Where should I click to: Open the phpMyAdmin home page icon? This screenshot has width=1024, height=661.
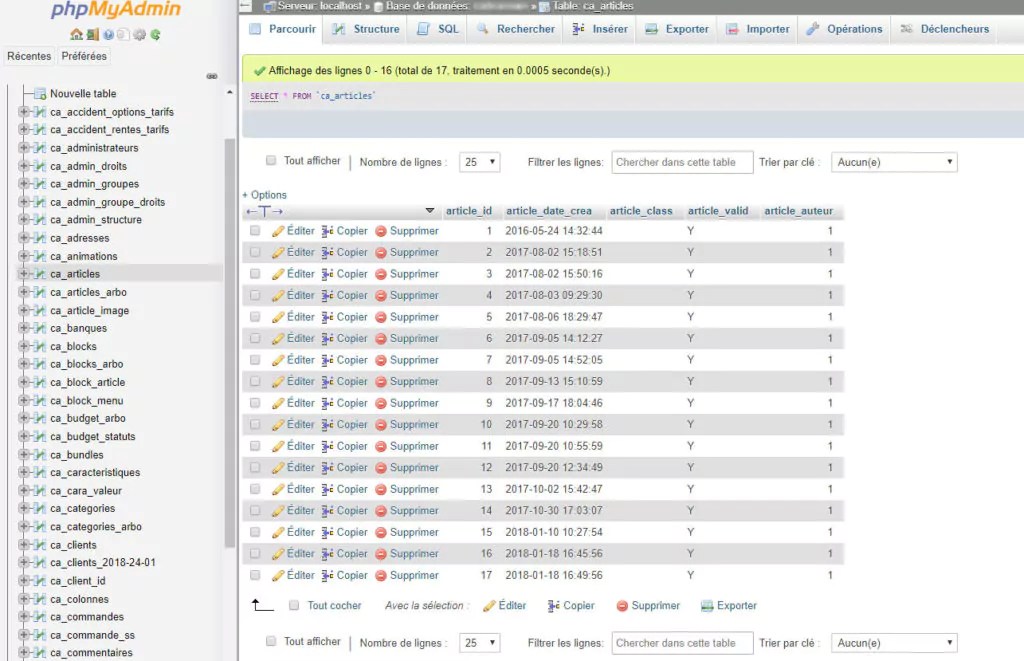76,34
